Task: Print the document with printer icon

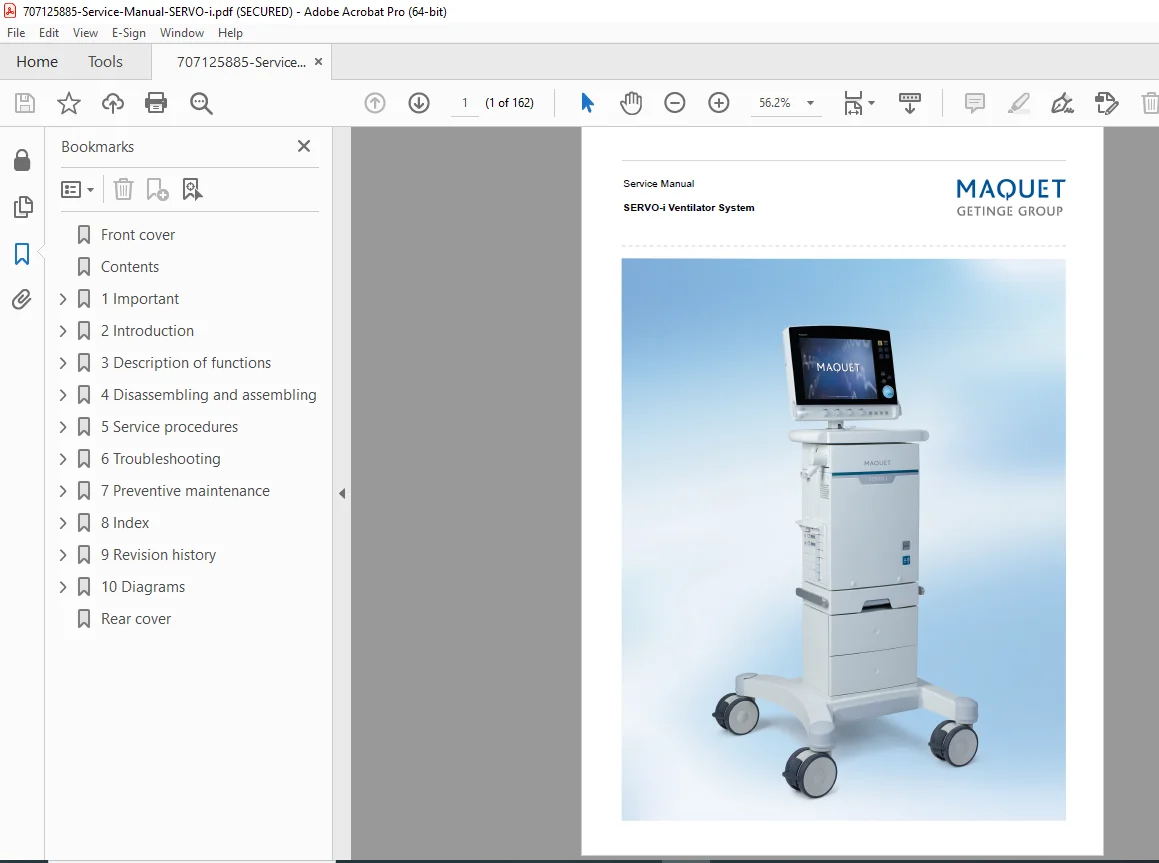Action: pos(156,103)
